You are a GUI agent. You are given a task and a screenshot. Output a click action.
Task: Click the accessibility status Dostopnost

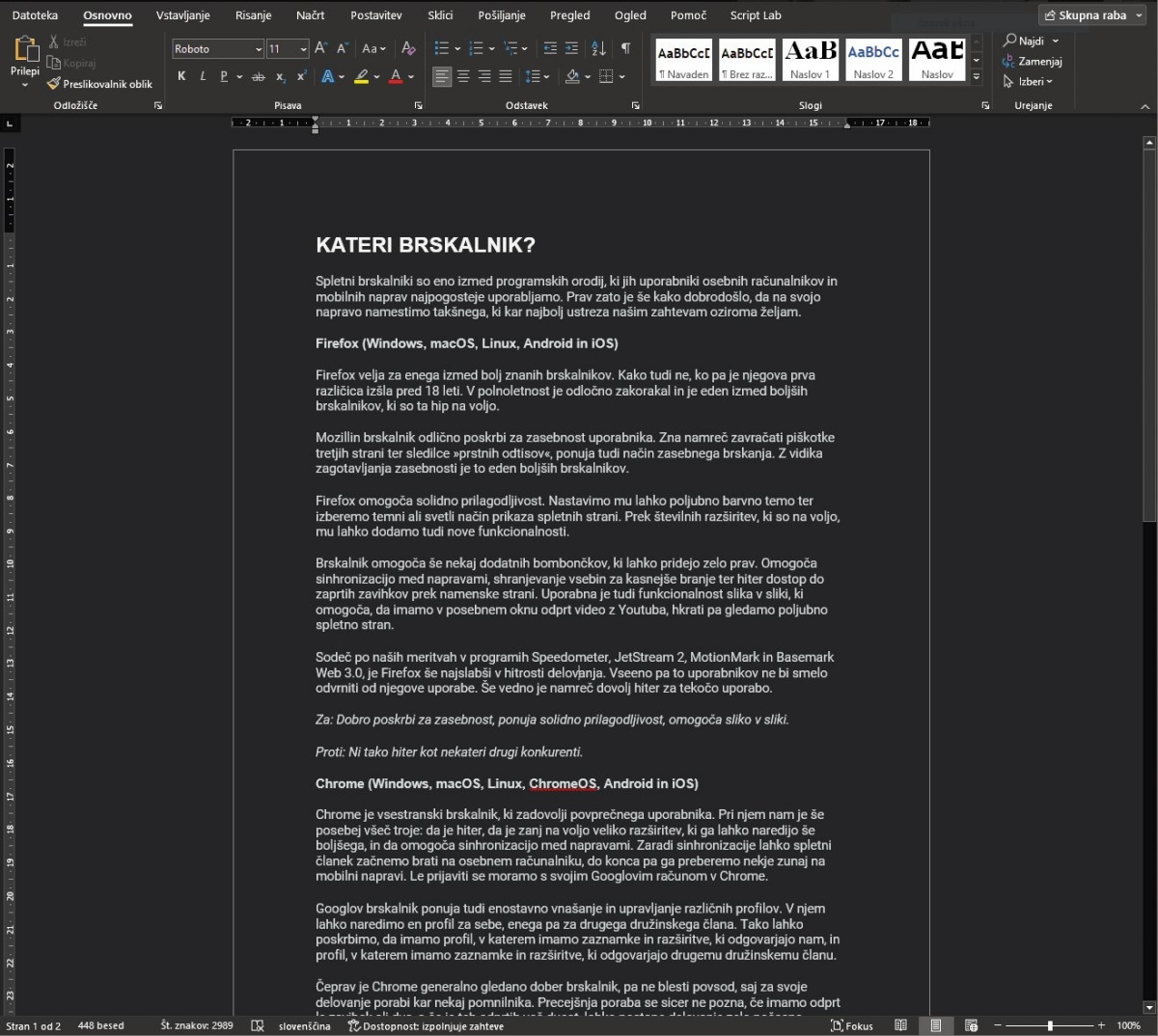tap(426, 1025)
